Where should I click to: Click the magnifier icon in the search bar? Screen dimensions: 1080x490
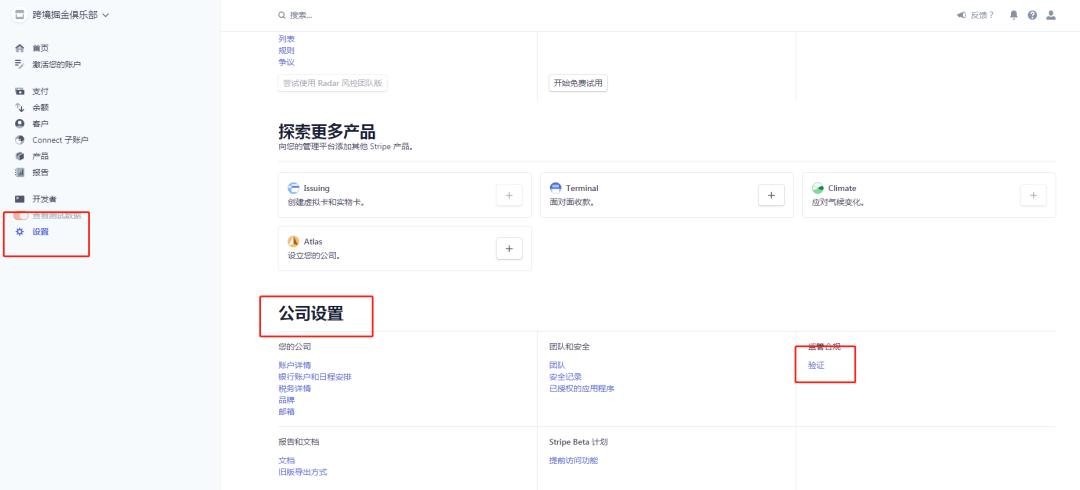pyautogui.click(x=282, y=15)
